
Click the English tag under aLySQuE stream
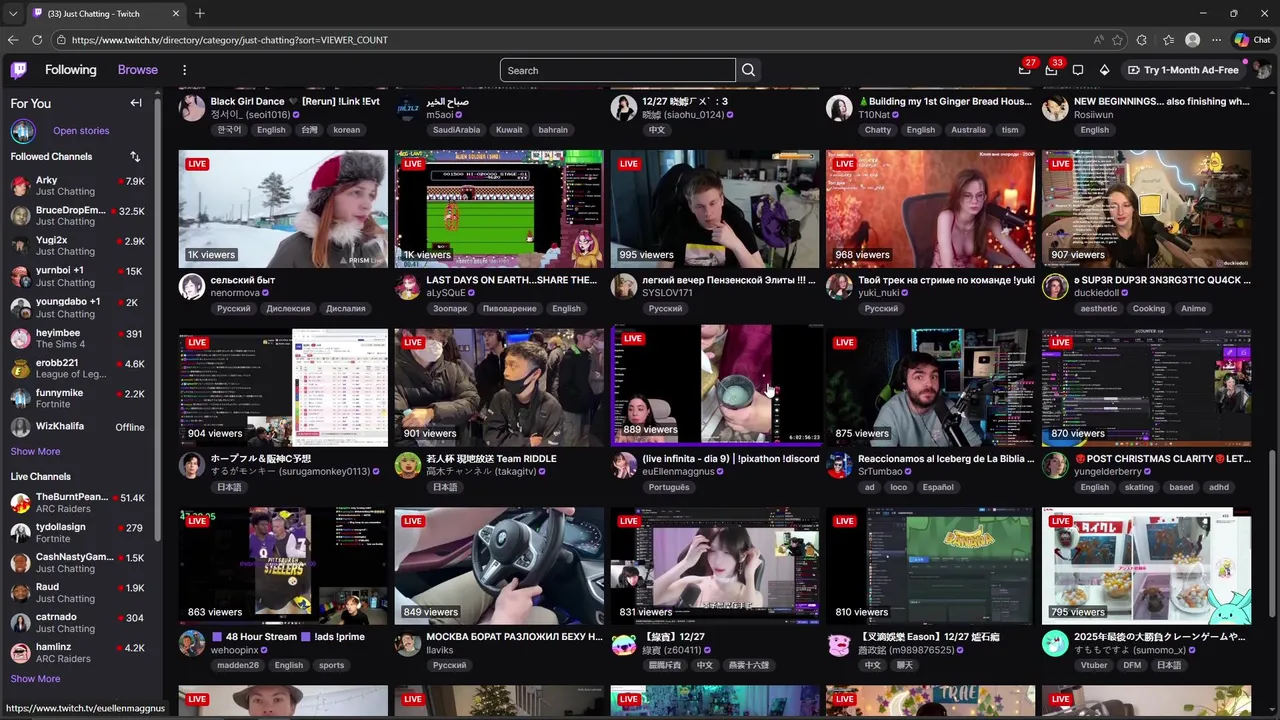566,308
